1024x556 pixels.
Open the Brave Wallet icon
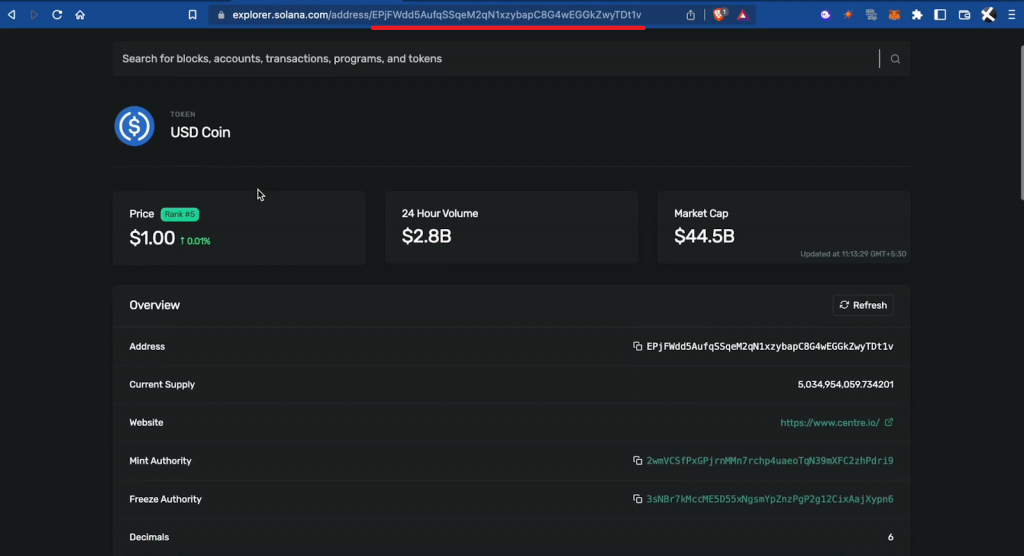point(964,14)
